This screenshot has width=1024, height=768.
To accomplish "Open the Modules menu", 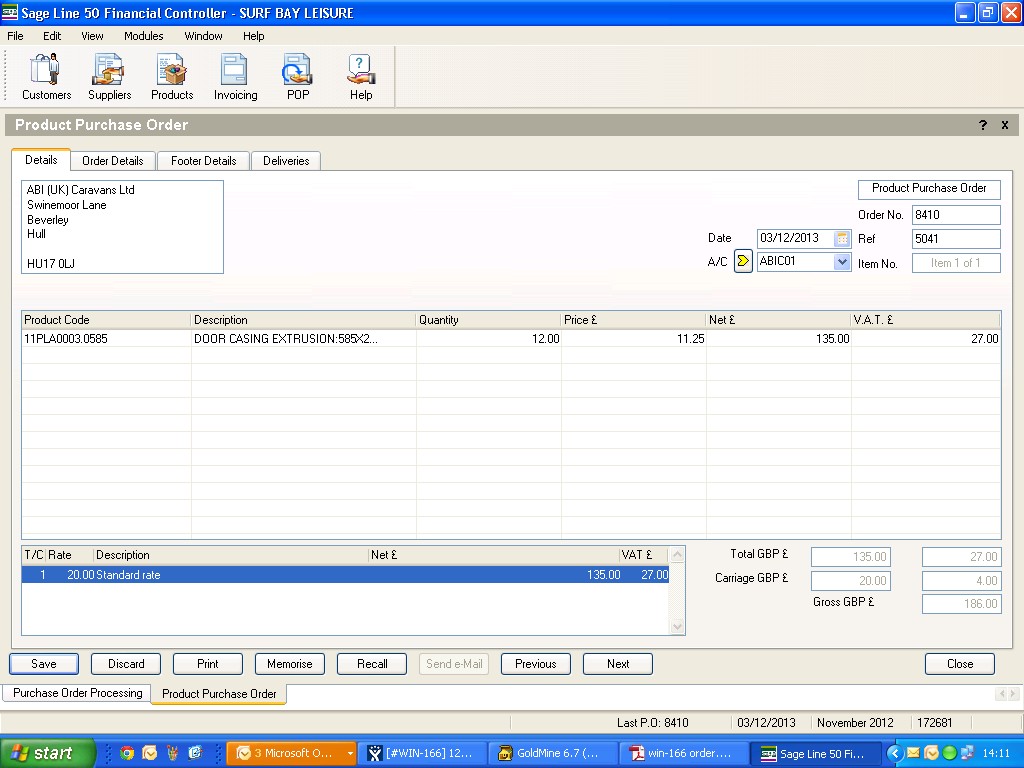I will point(144,36).
